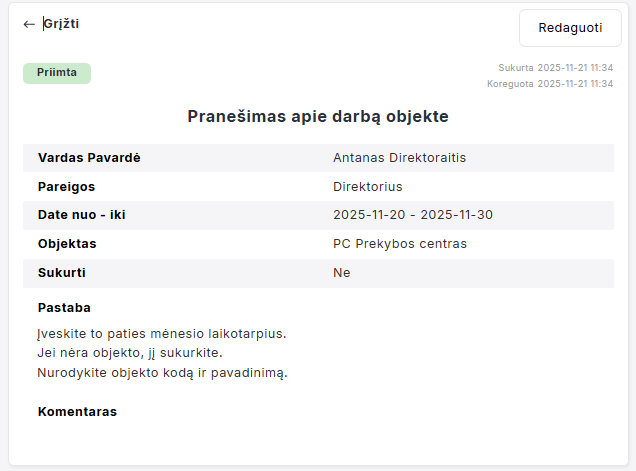
Task: Click the green Priimta status badge
Action: coord(57,73)
